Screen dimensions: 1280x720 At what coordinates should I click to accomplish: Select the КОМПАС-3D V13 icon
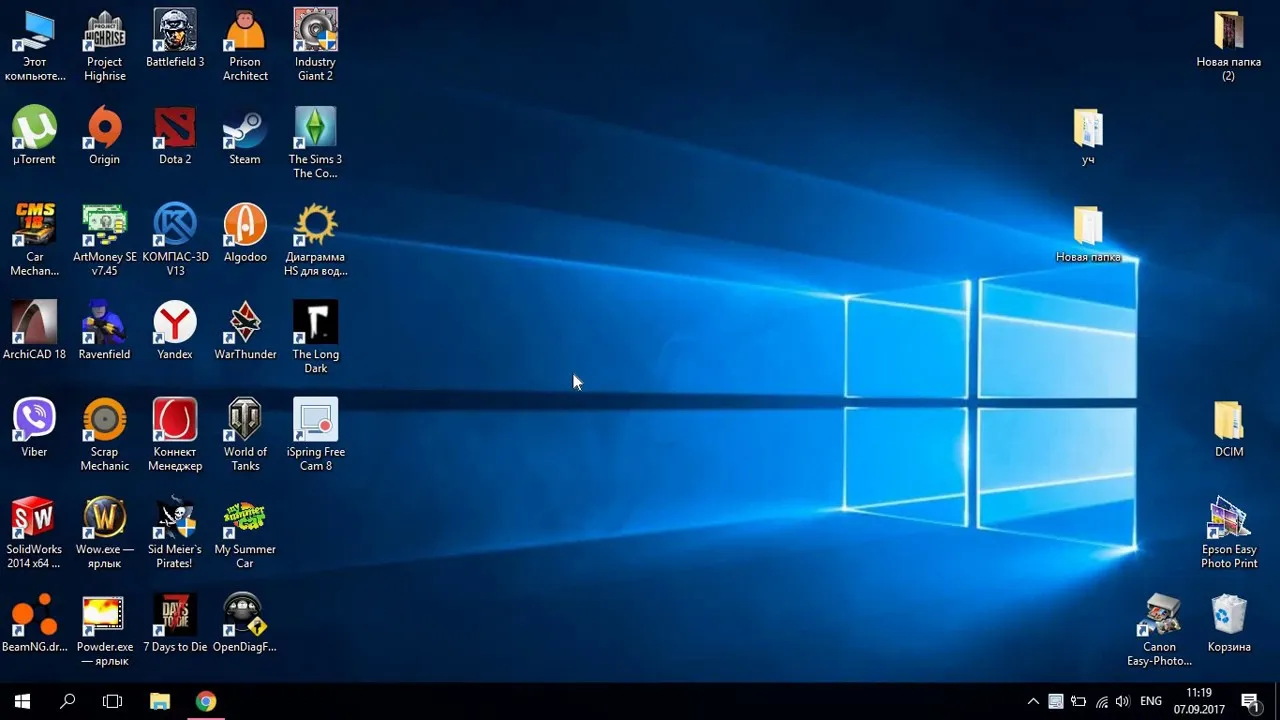pos(175,241)
